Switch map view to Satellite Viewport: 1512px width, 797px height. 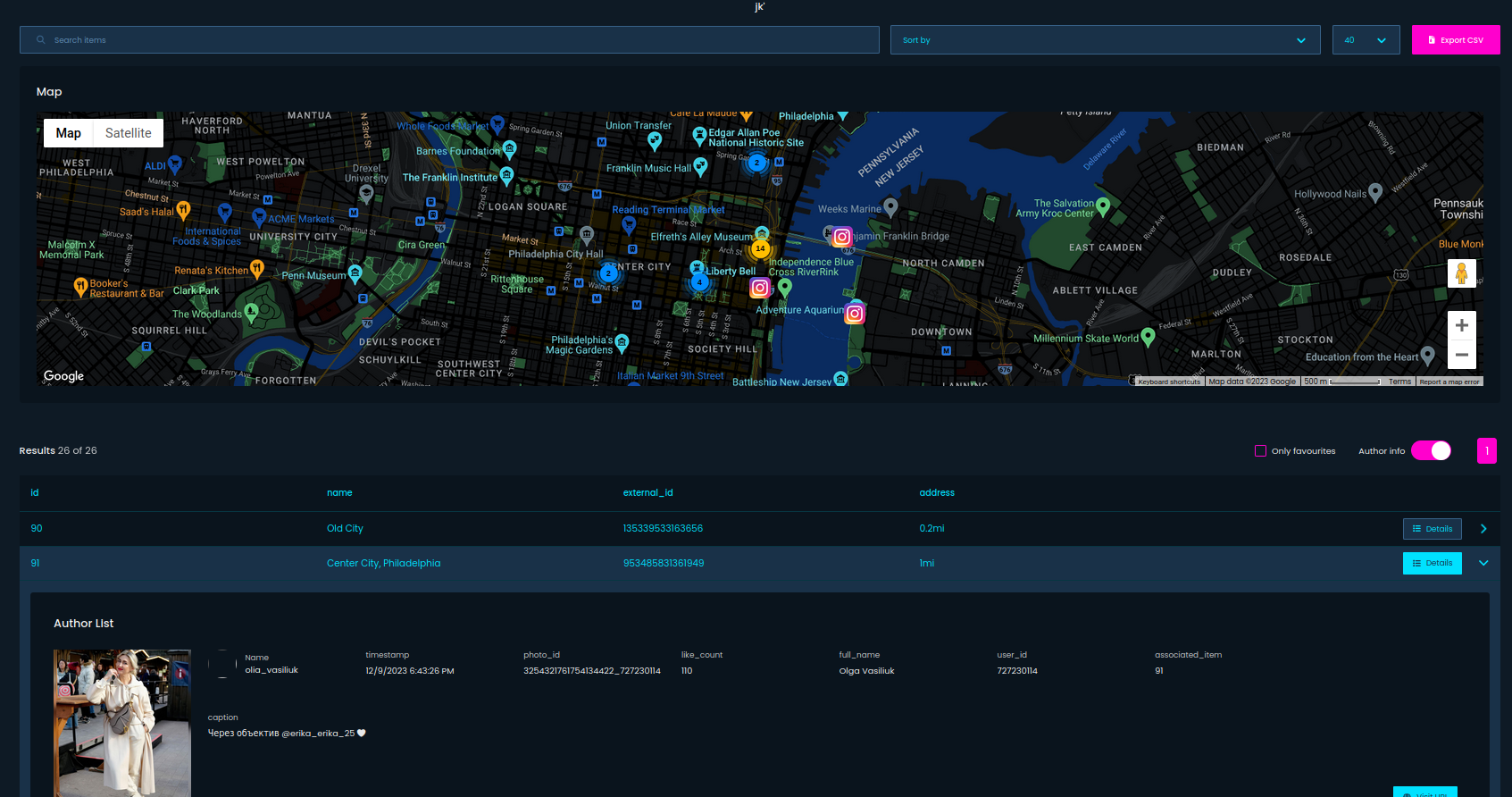pos(129,133)
